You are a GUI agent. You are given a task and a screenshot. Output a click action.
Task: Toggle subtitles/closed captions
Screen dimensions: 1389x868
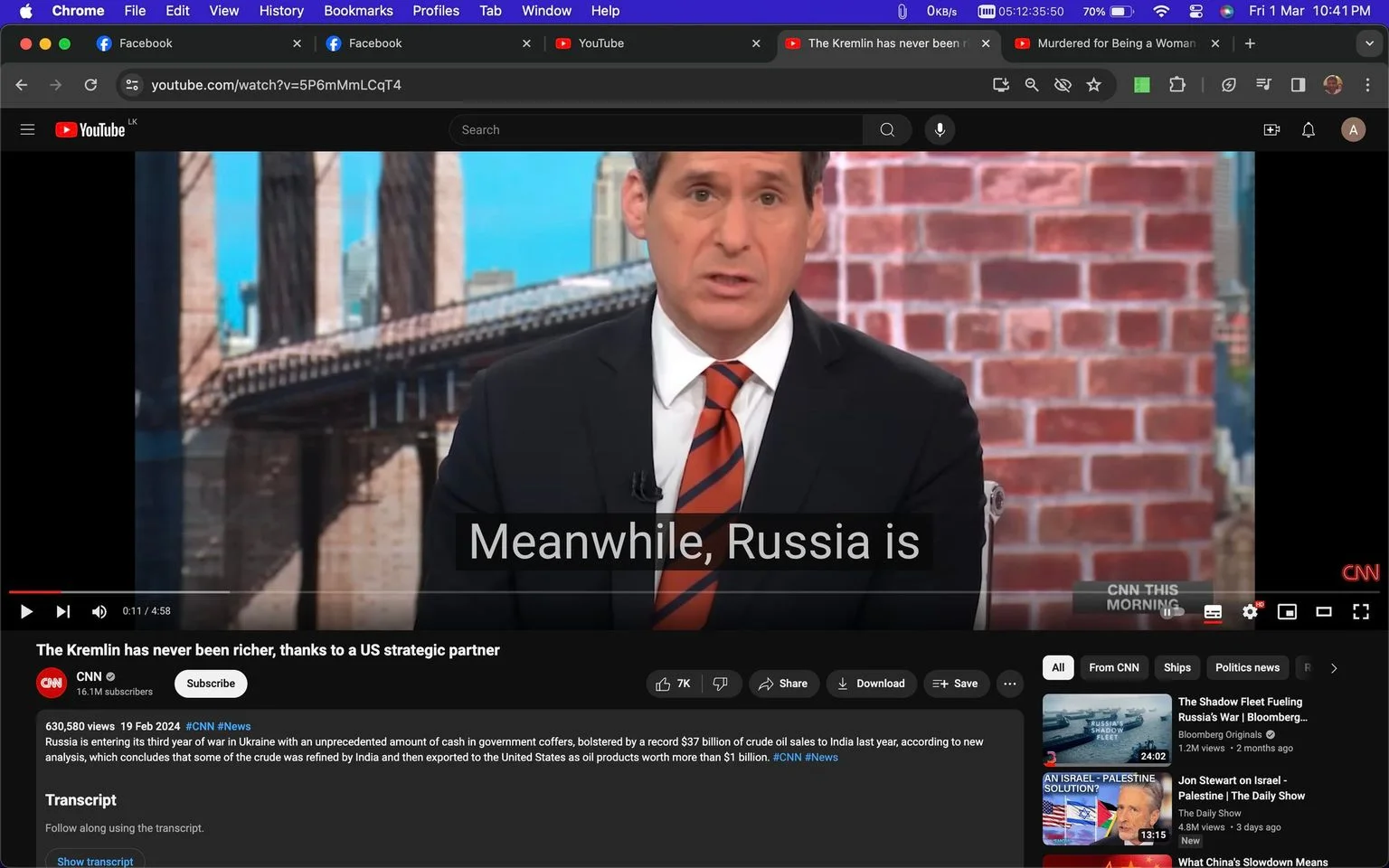[x=1213, y=612]
